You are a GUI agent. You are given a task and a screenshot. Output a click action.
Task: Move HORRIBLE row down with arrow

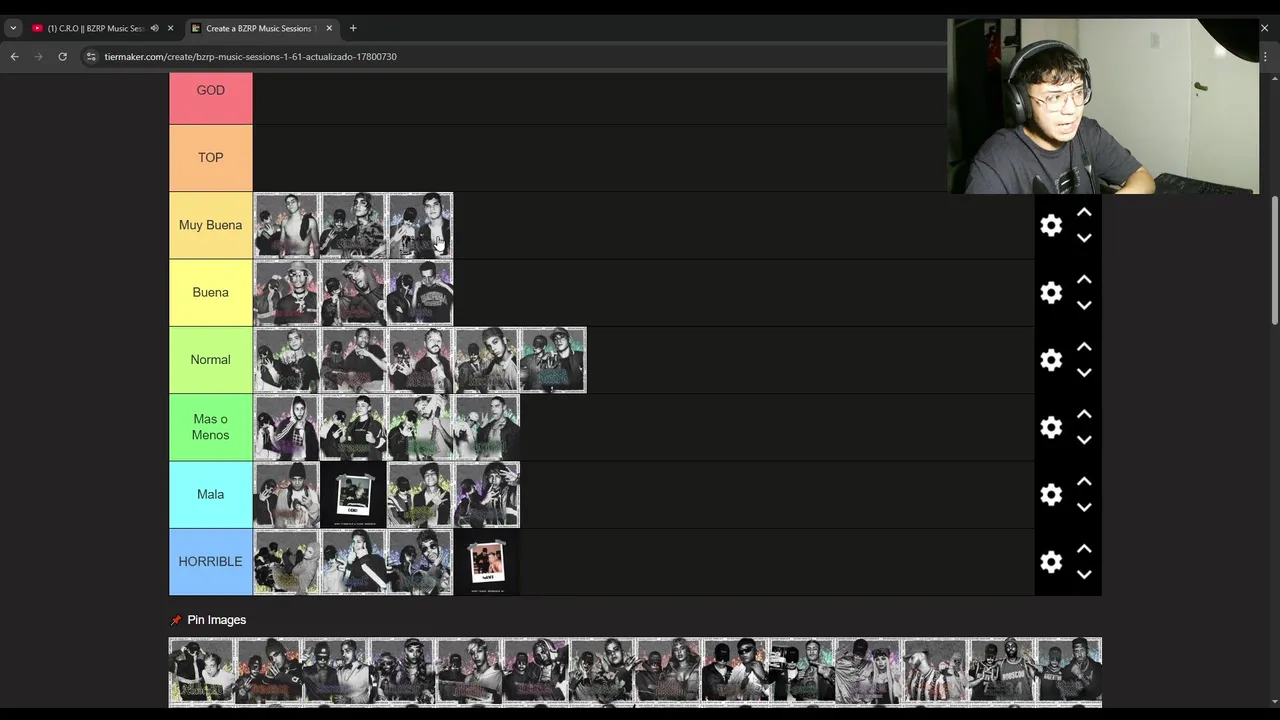tap(1084, 574)
